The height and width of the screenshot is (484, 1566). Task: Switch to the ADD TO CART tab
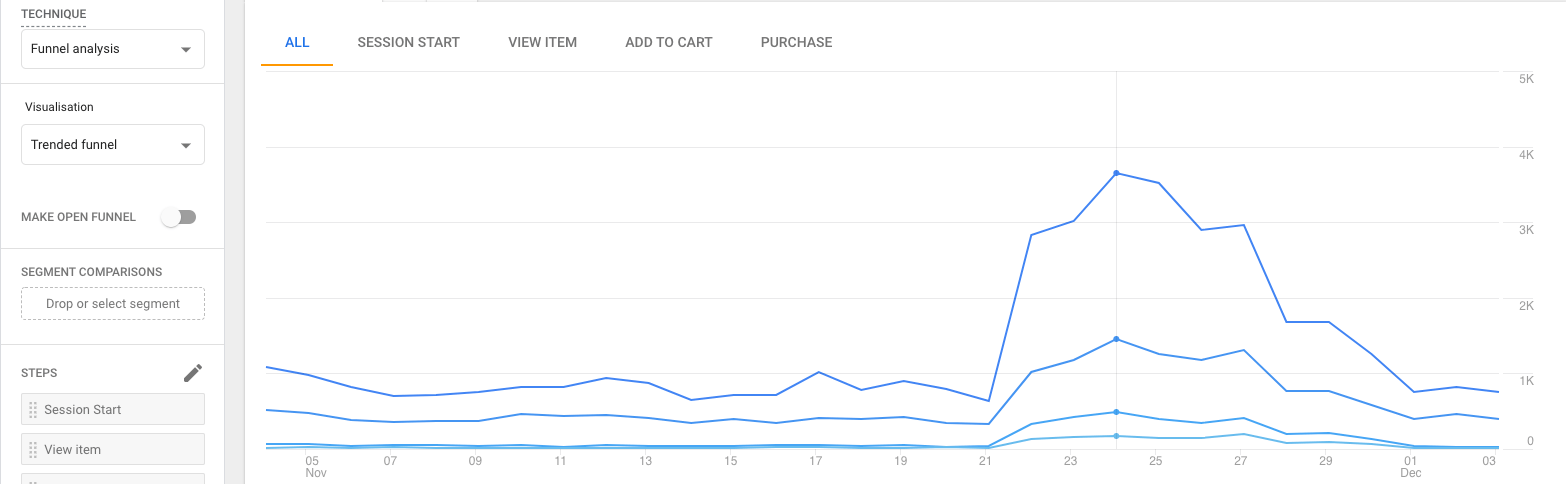[x=668, y=43]
